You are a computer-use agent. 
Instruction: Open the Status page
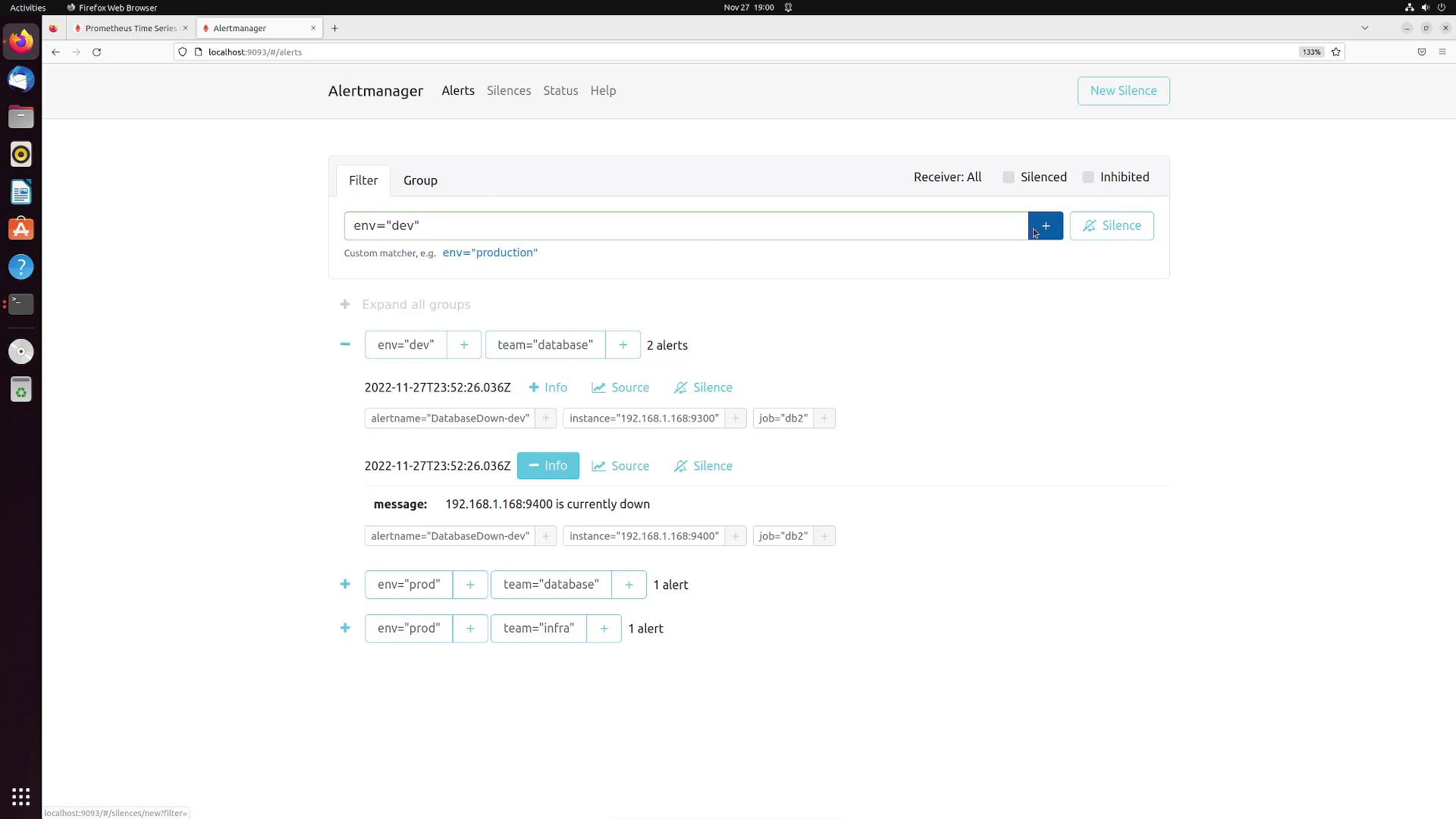point(560,91)
